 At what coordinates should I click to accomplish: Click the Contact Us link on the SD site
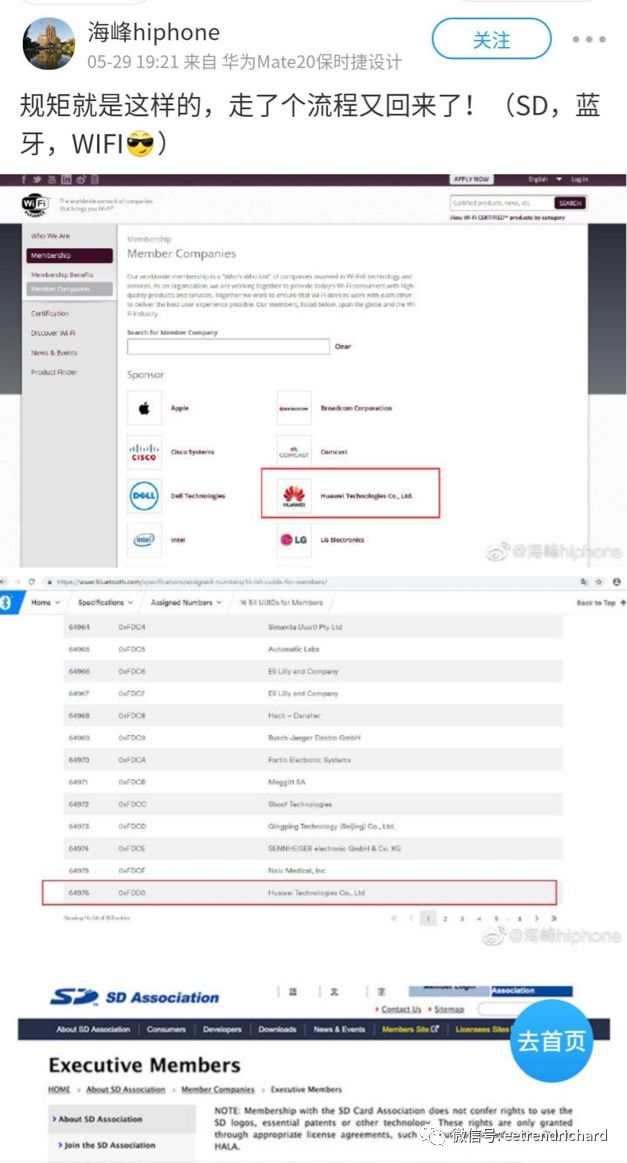pos(401,1009)
